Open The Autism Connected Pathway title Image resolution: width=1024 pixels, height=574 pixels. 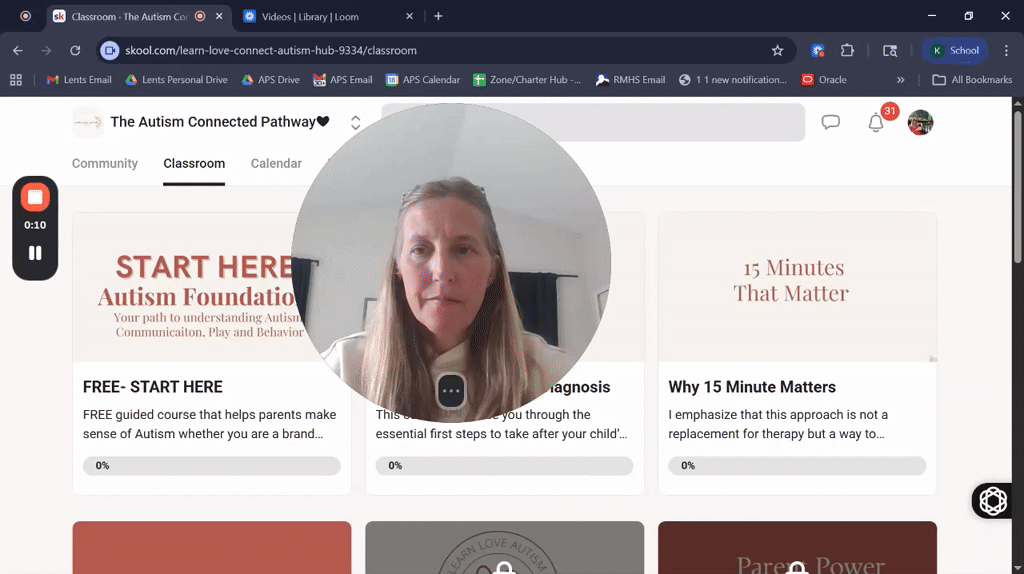219,122
